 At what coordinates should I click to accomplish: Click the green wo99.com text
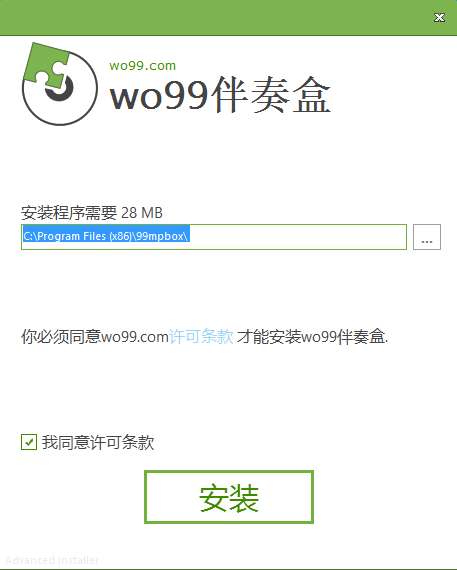pos(143,65)
